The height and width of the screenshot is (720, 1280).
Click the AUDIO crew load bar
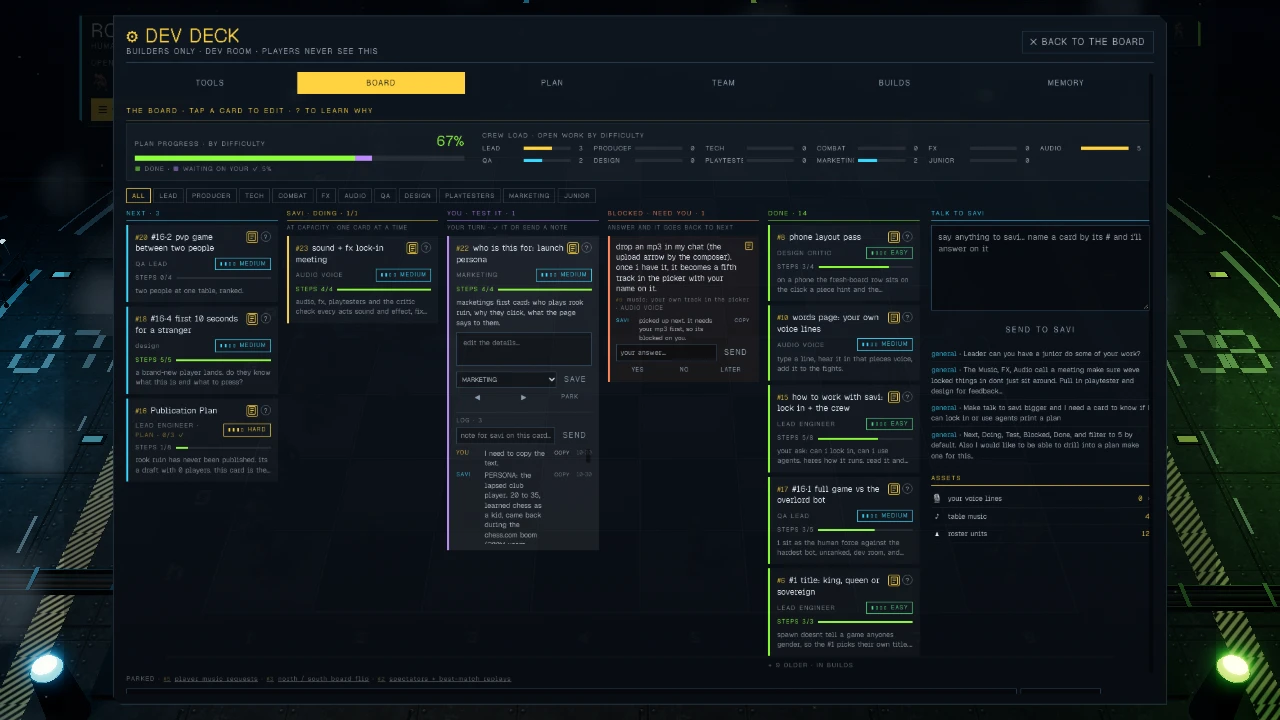[1104, 148]
